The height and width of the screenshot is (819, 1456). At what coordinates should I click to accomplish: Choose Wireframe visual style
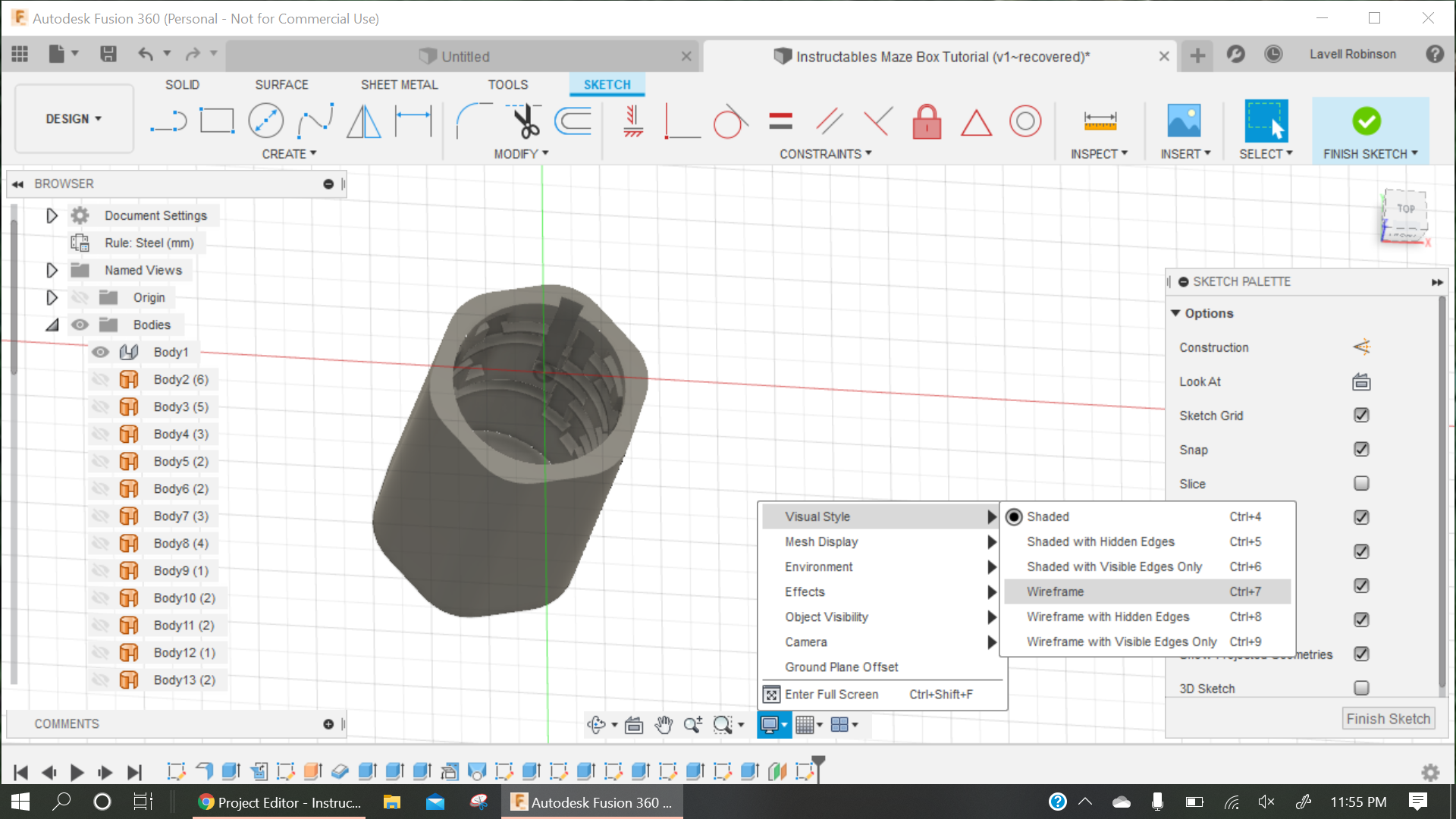1147,591
